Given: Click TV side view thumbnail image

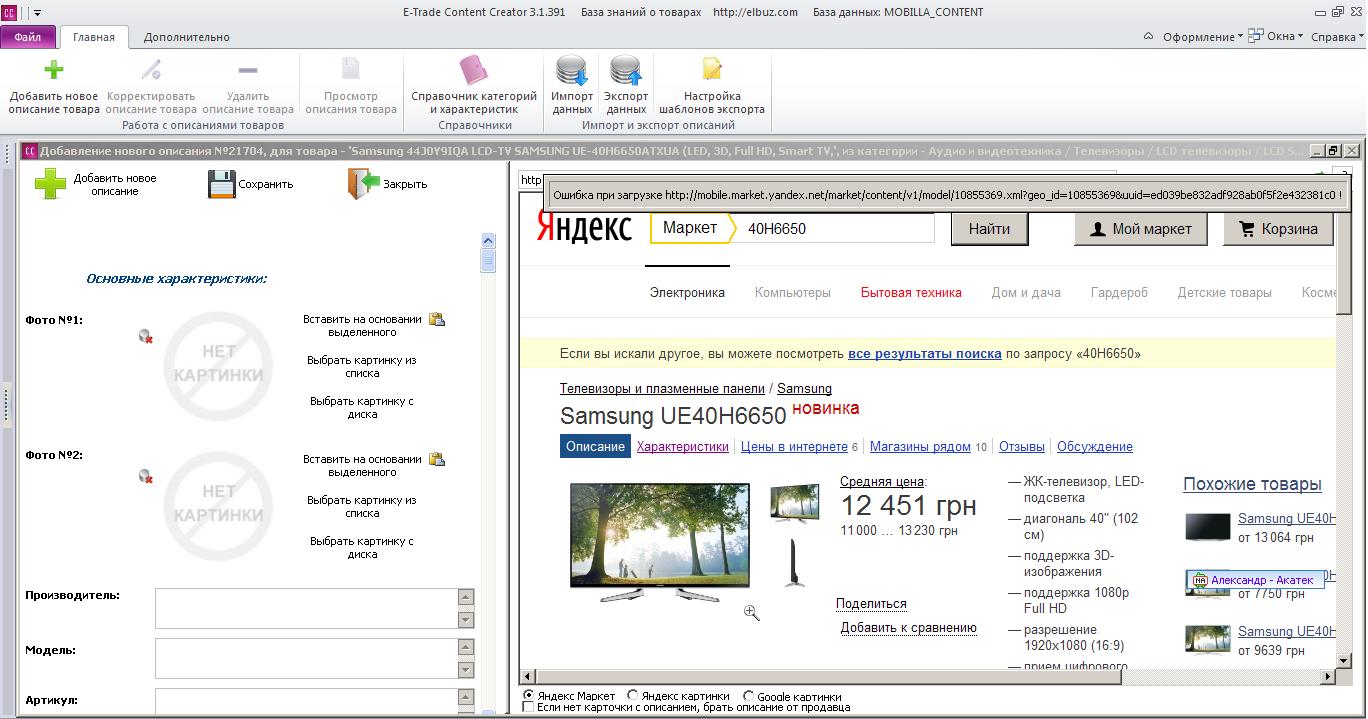Looking at the screenshot, I should click(x=794, y=562).
